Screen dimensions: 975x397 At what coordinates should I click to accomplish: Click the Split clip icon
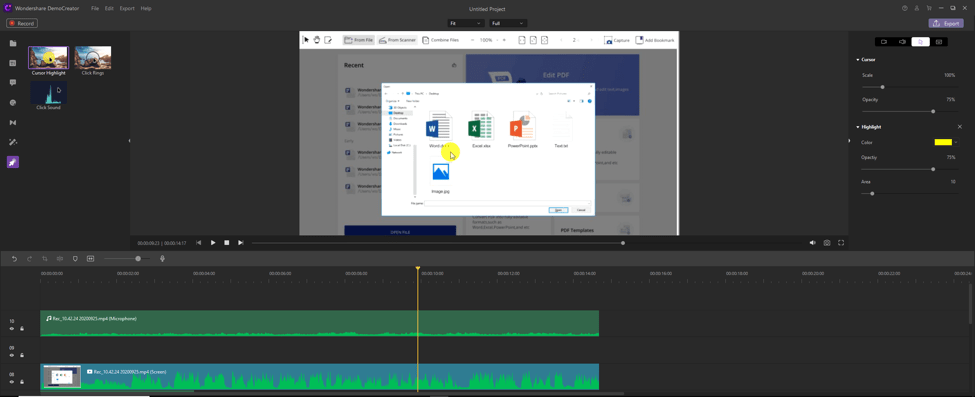(60, 258)
